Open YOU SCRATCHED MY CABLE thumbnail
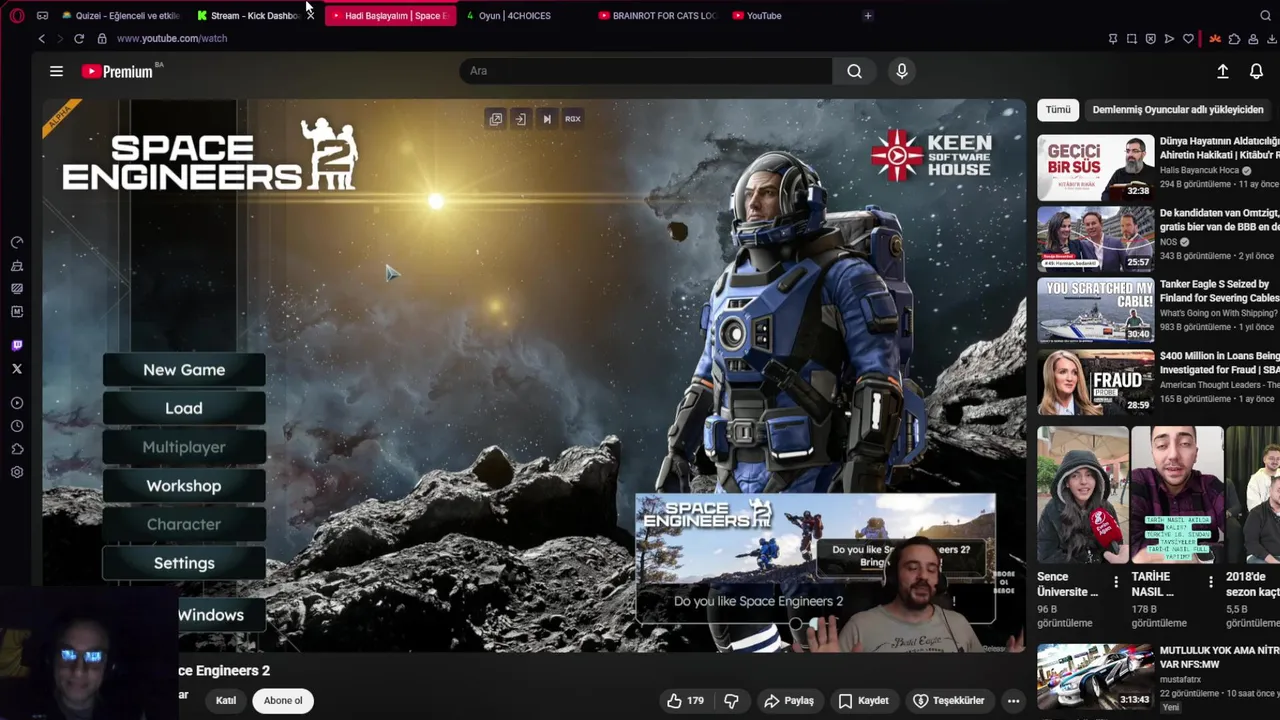Image resolution: width=1280 pixels, height=720 pixels. tap(1095, 311)
